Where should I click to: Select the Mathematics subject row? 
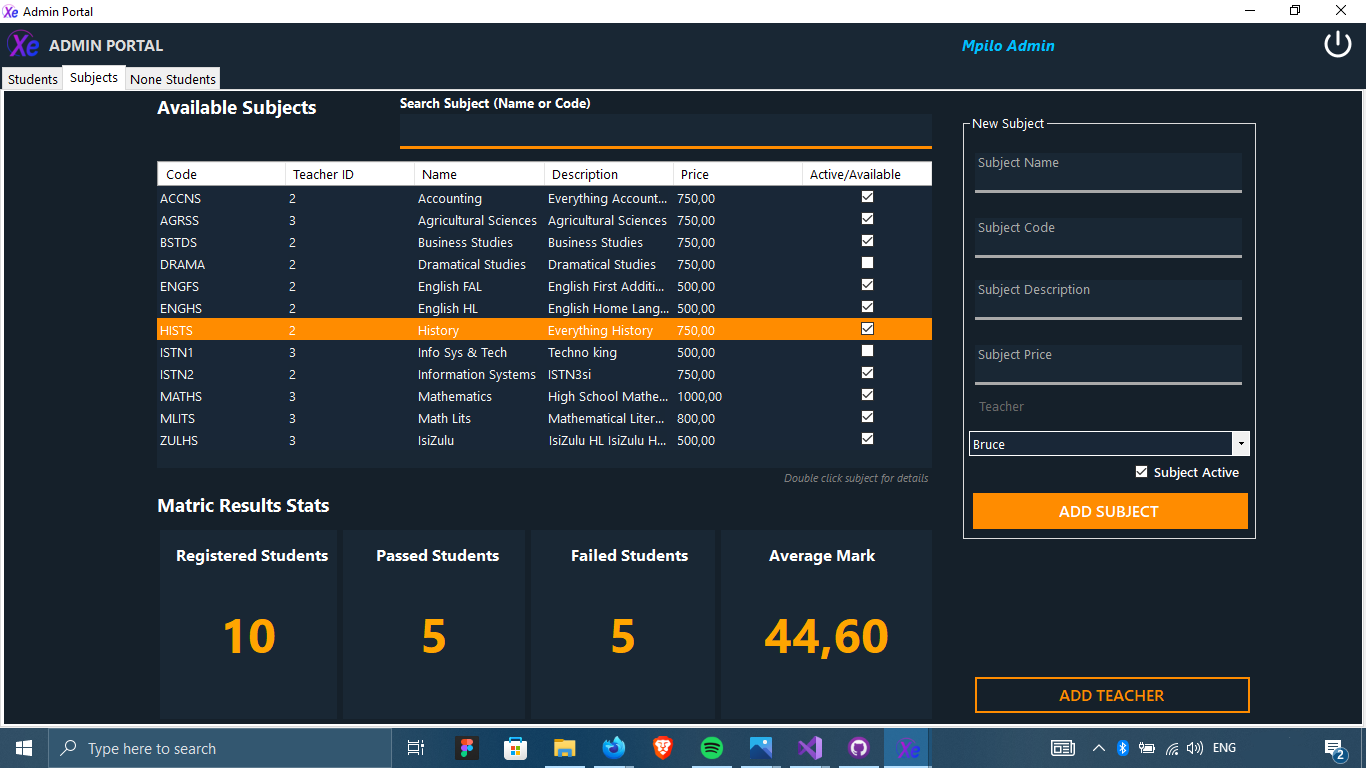(x=455, y=397)
